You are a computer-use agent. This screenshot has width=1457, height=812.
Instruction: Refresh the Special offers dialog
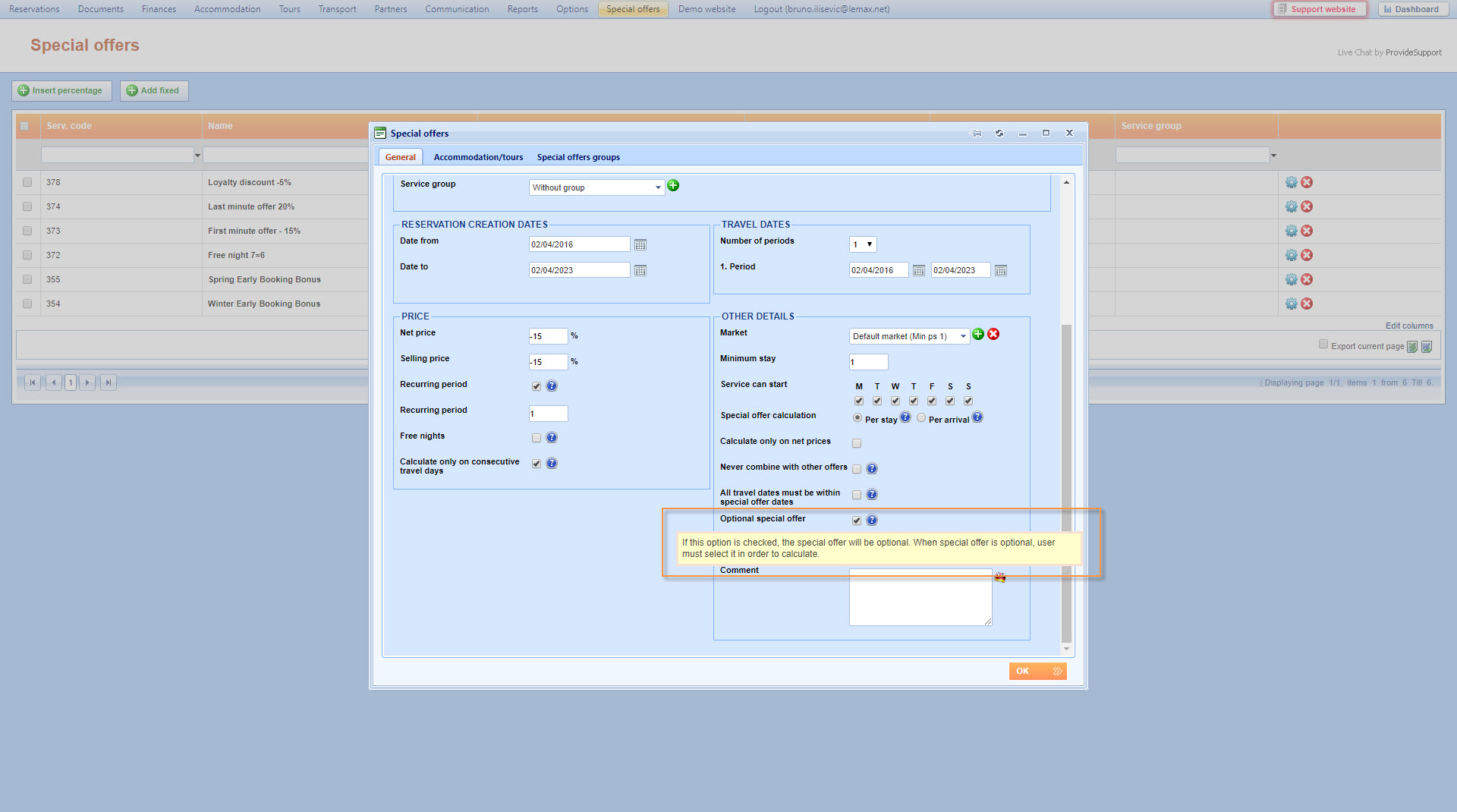coord(999,133)
